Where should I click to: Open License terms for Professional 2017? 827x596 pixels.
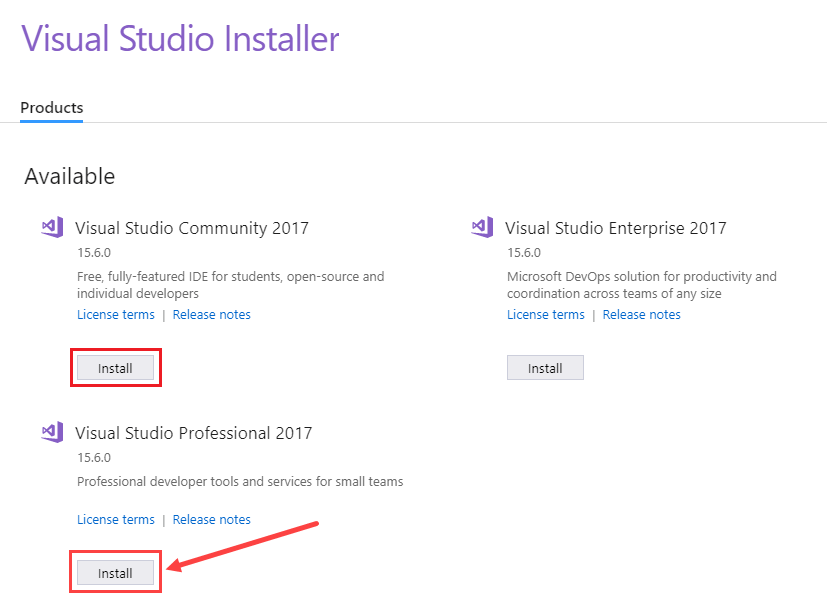pyautogui.click(x=116, y=520)
